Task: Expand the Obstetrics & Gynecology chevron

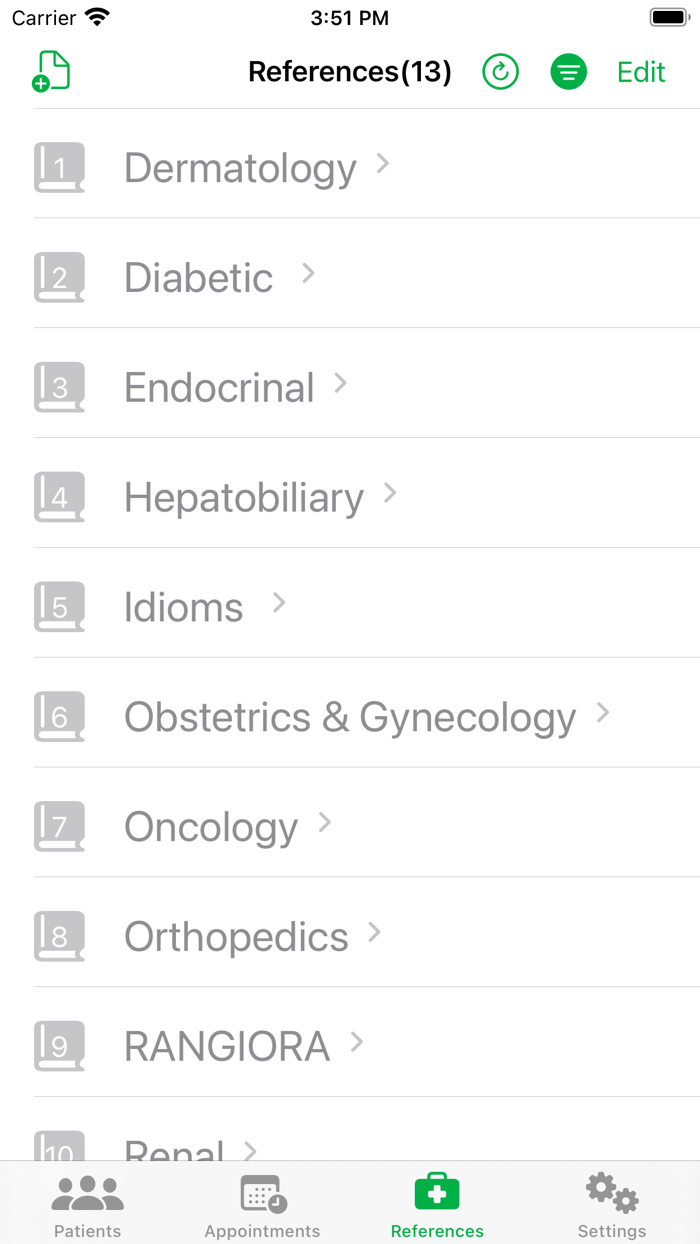Action: pyautogui.click(x=604, y=713)
